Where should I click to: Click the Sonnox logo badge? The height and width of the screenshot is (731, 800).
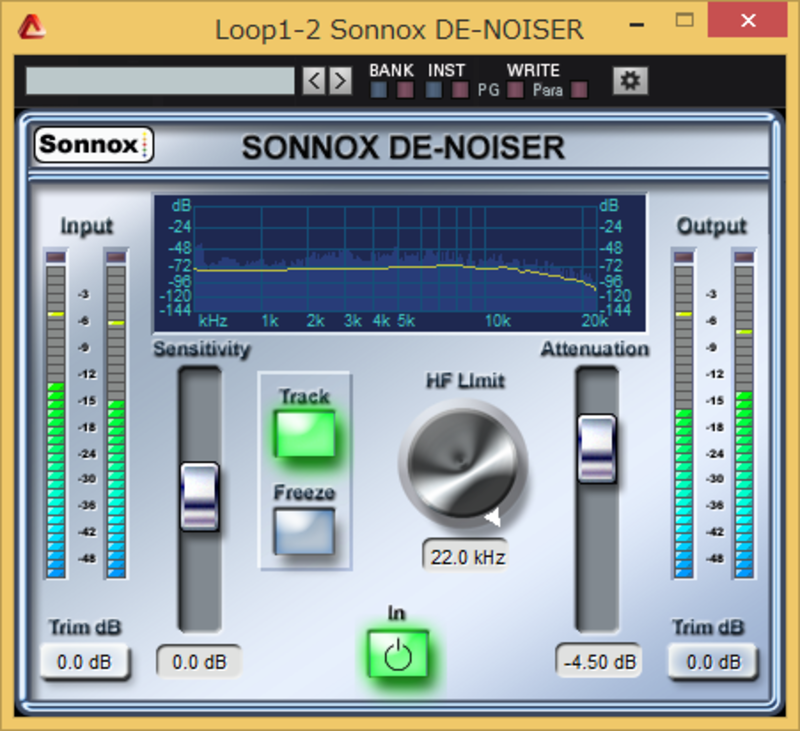(93, 145)
